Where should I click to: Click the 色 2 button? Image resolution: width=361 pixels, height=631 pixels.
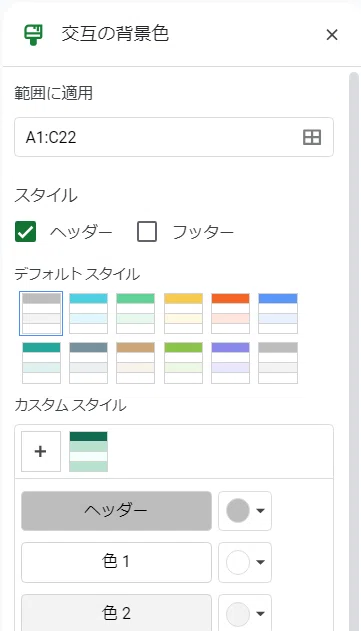(x=116, y=613)
